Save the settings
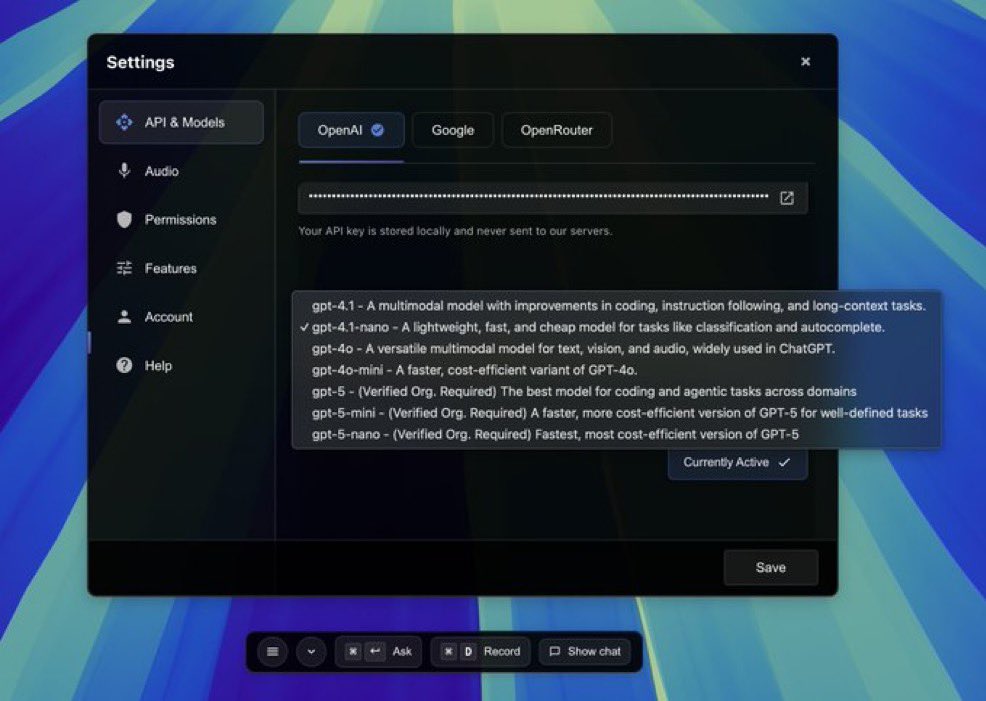Image resolution: width=986 pixels, height=701 pixels. (771, 568)
